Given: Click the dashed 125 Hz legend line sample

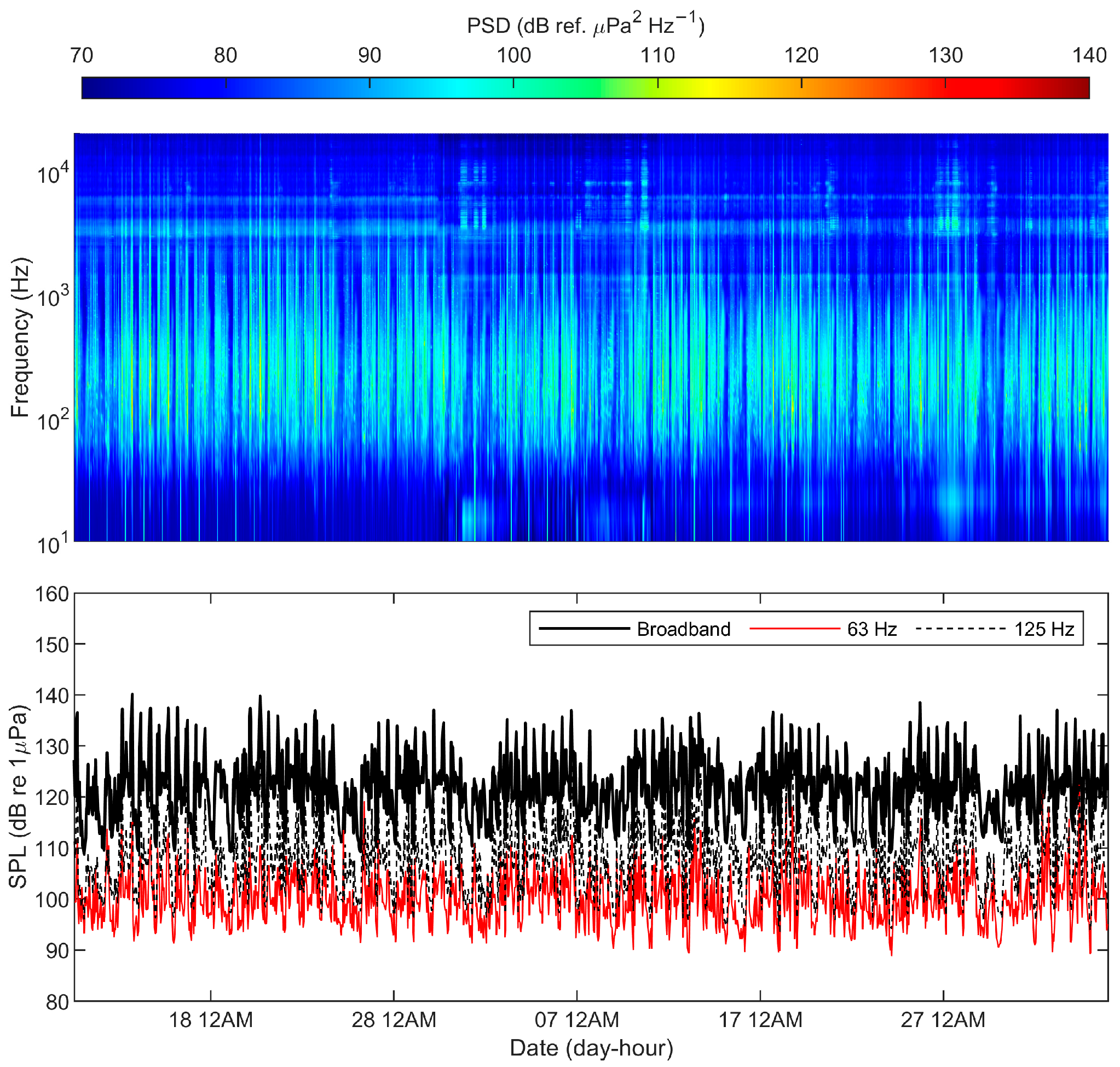Looking at the screenshot, I should [961, 629].
